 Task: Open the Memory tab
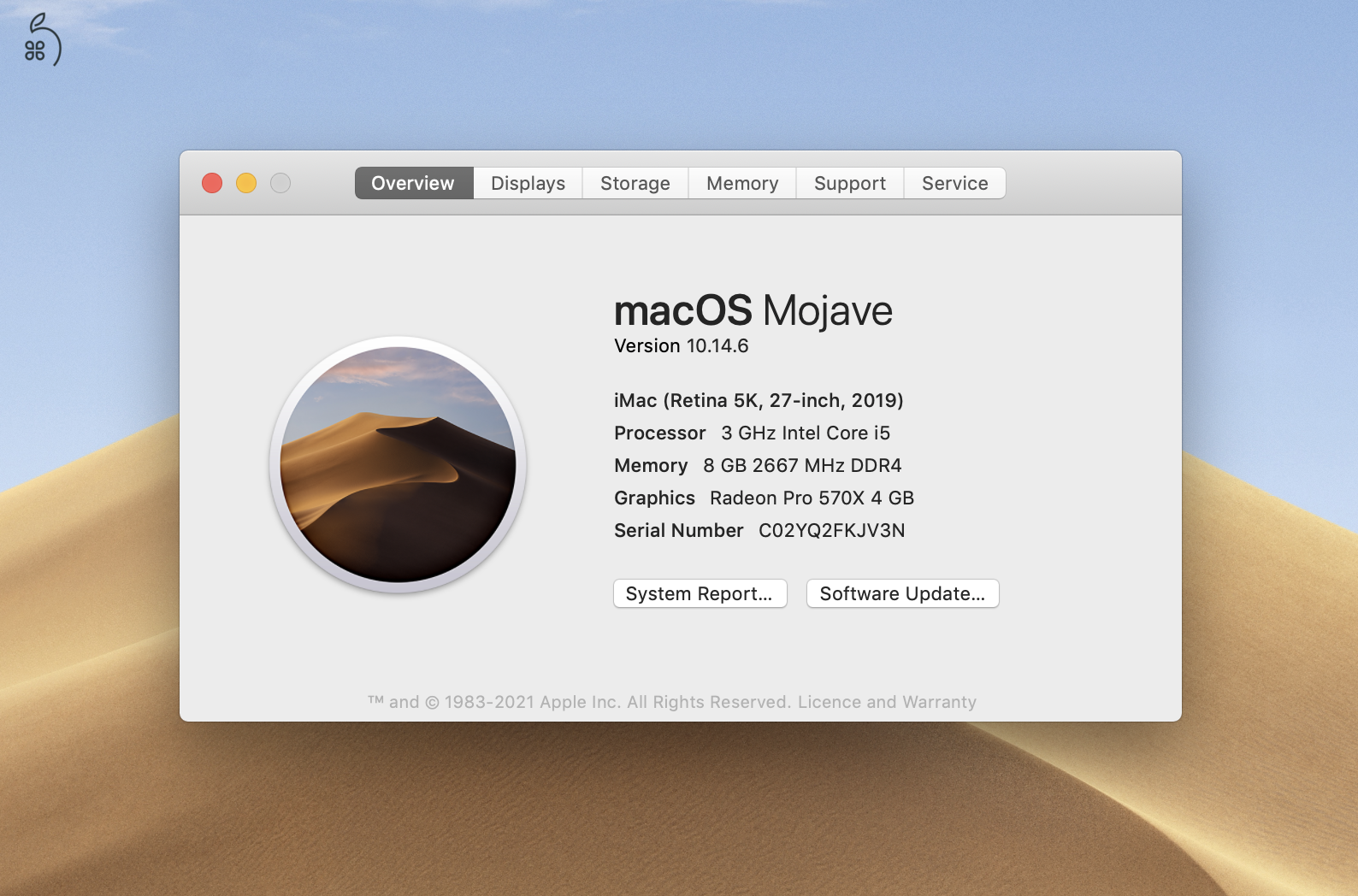coord(742,183)
